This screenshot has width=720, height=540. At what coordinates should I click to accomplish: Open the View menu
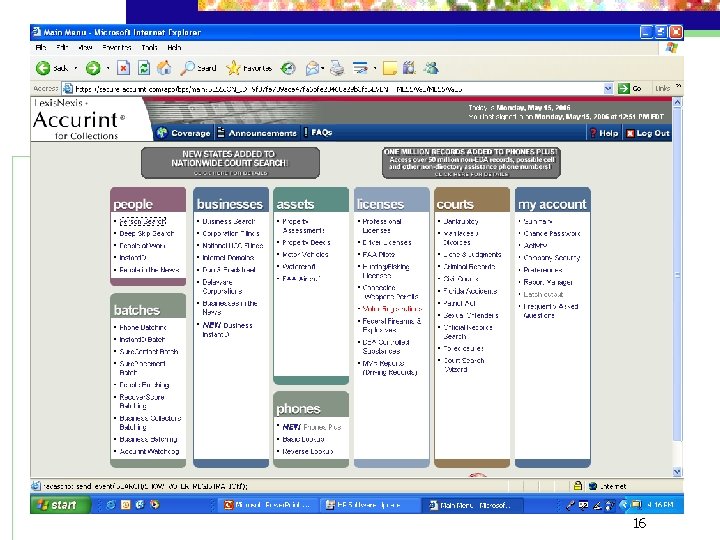click(85, 47)
